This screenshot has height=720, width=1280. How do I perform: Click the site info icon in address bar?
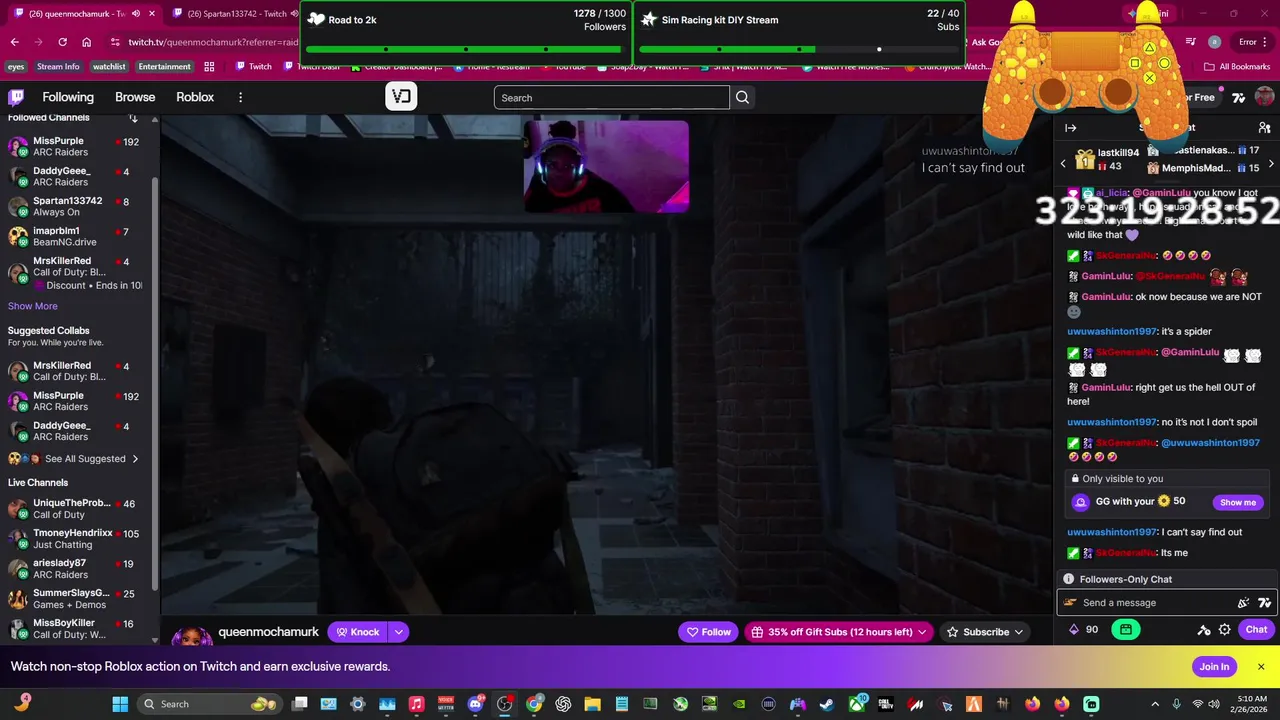point(116,42)
